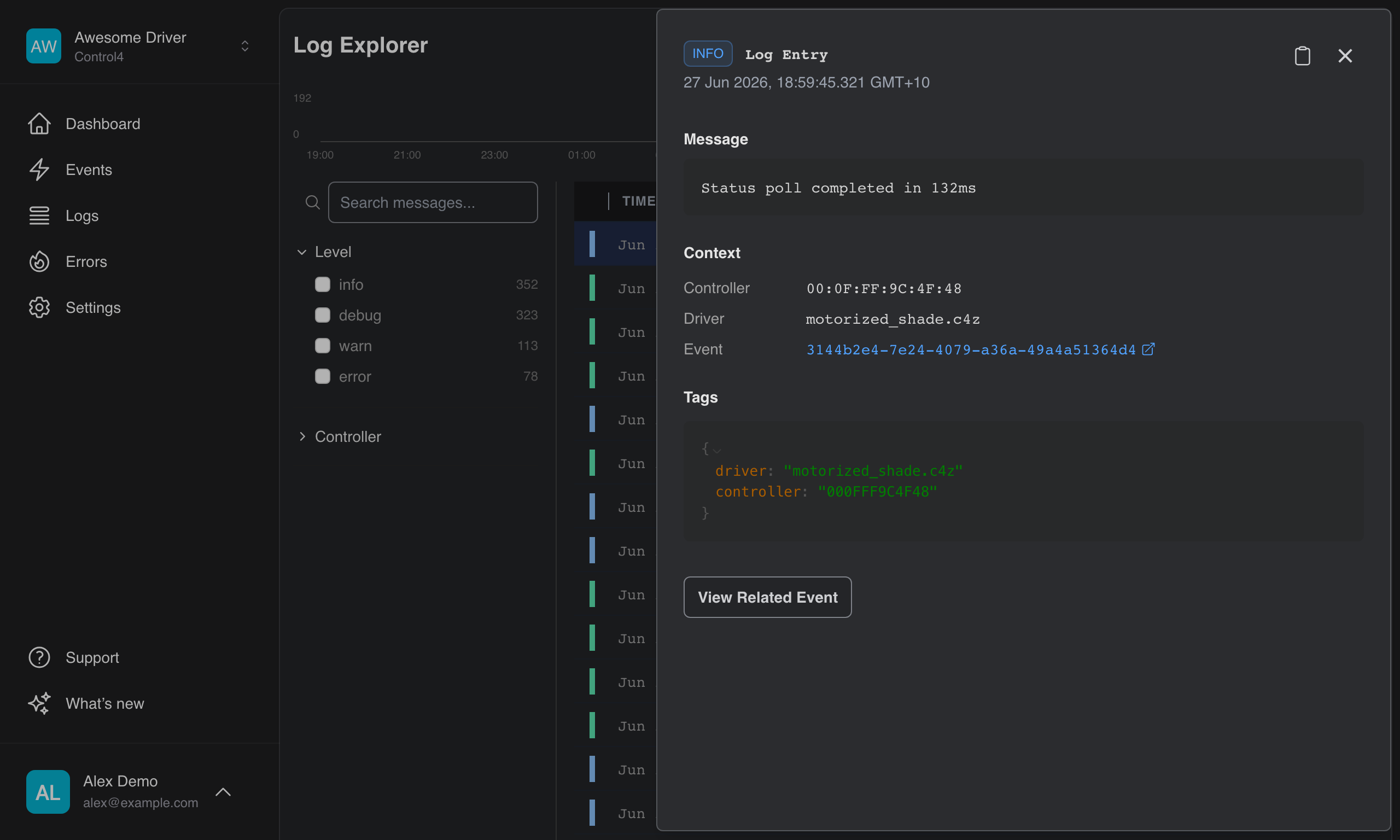
Task: Close the Log Entry panel
Action: 1345,55
